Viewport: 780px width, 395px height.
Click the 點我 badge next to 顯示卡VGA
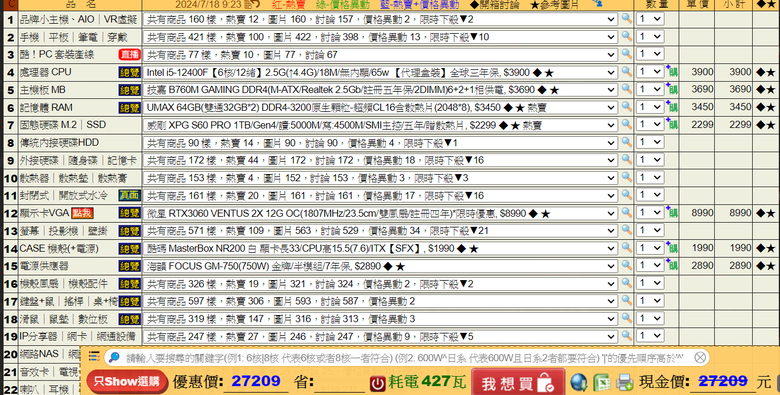coord(82,213)
